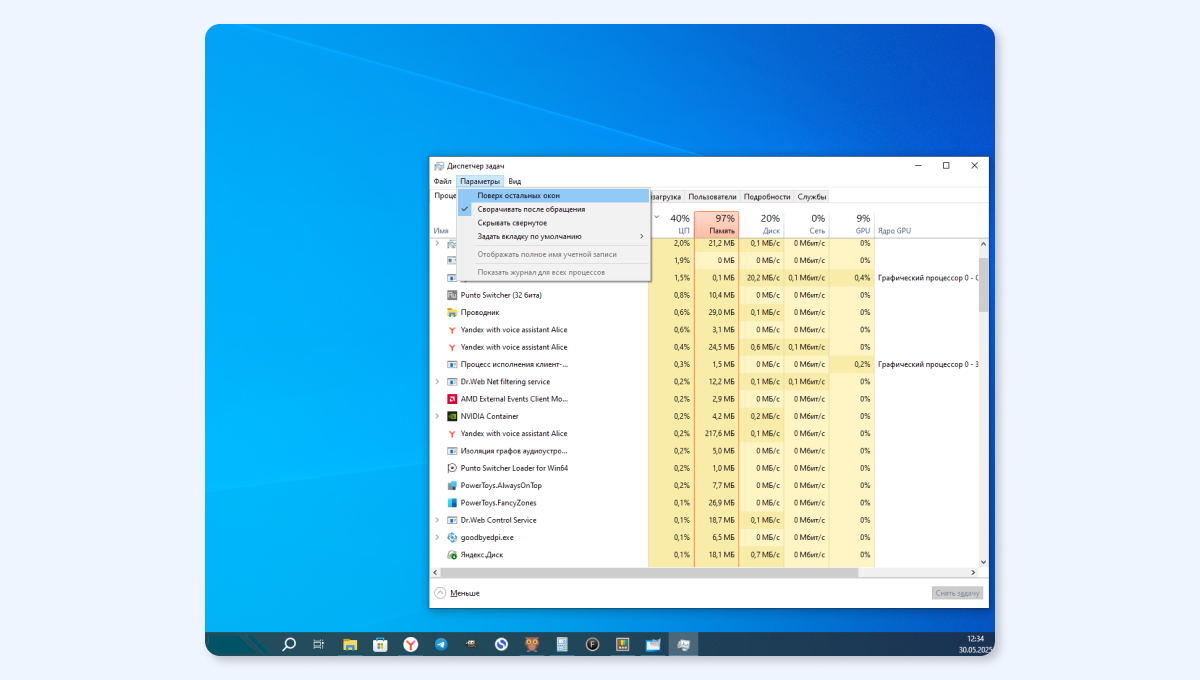Open File Explorer from the taskbar
This screenshot has width=1200, height=680.
[350, 645]
